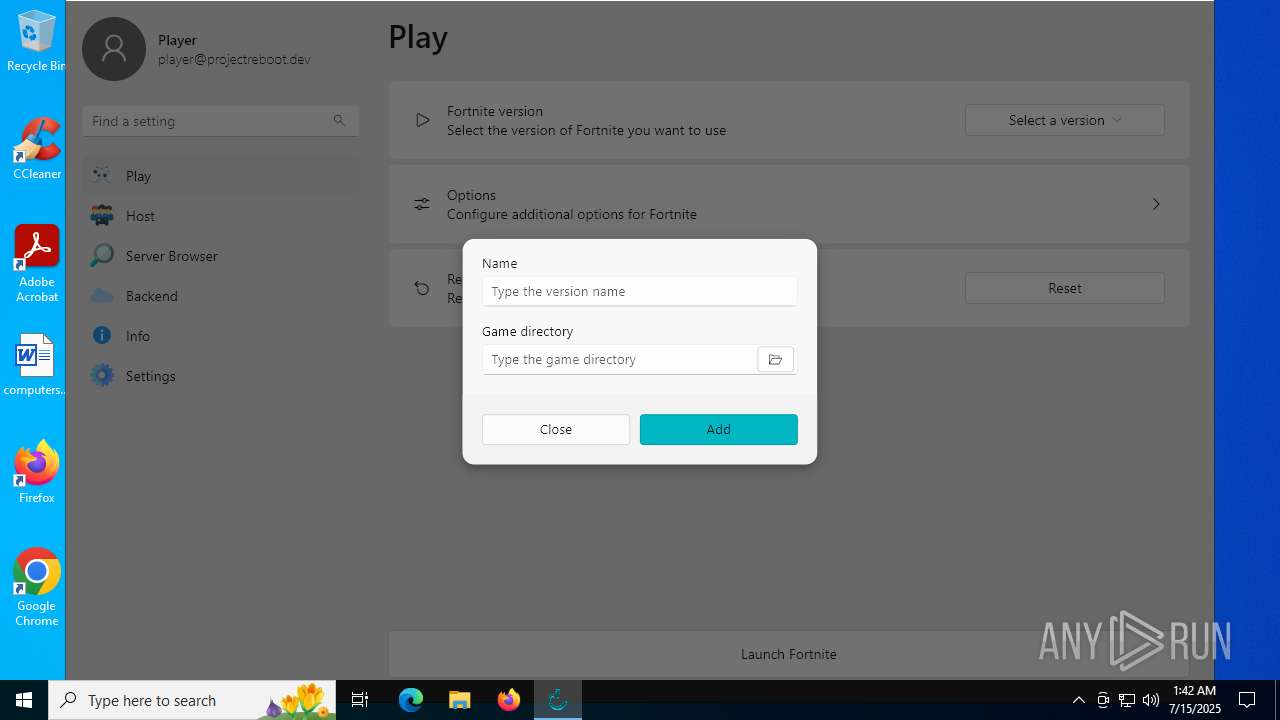Click 'Select the version of Fortnite' description
The image size is (1280, 720).
[x=587, y=130]
